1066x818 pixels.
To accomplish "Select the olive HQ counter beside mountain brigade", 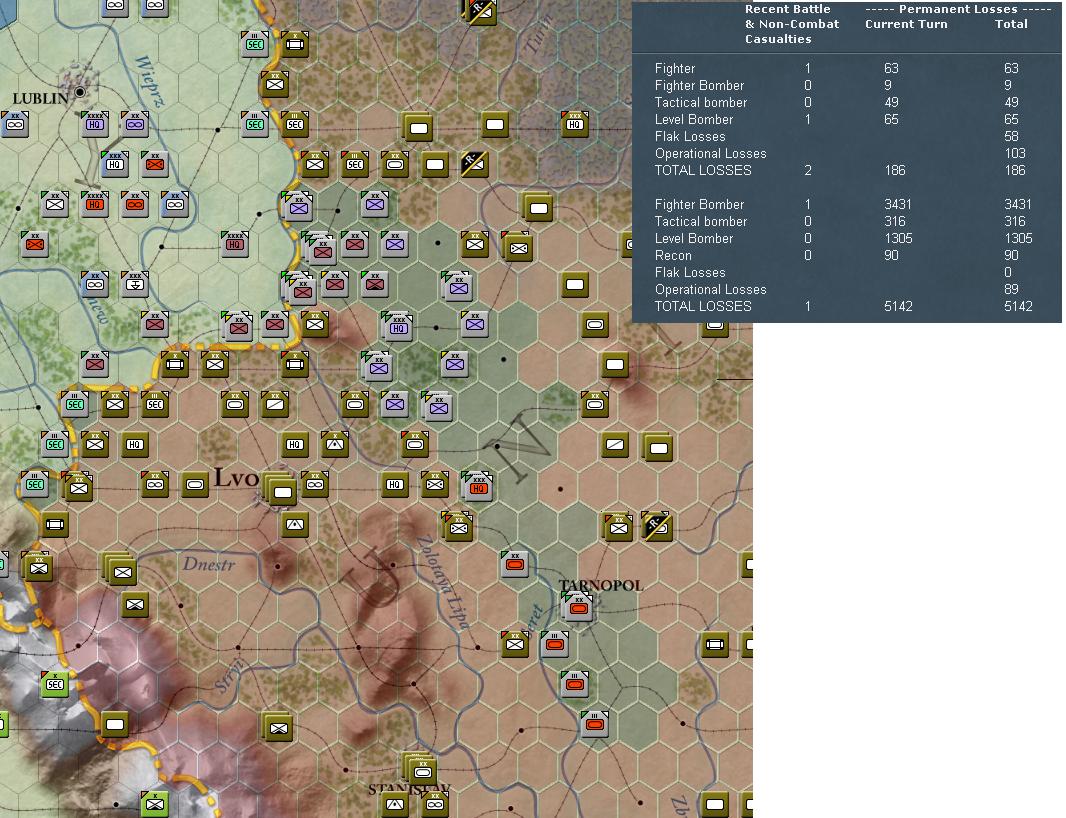I will pos(294,444).
